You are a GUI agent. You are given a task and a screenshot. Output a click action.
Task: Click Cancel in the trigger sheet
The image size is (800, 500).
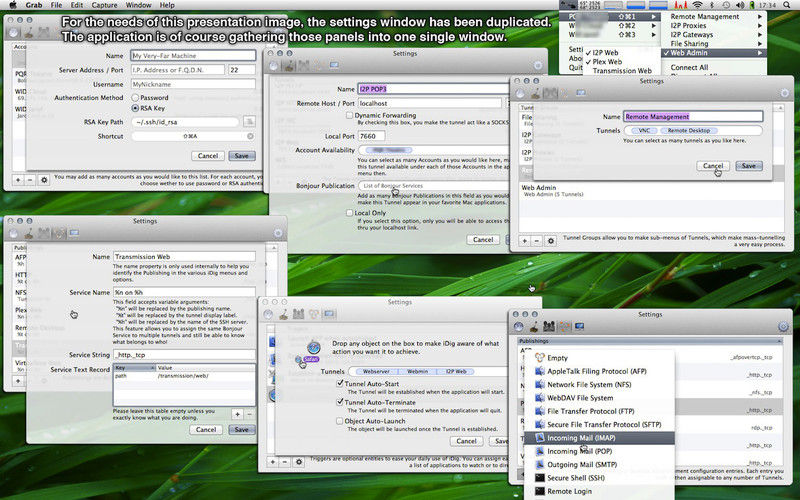[466, 441]
